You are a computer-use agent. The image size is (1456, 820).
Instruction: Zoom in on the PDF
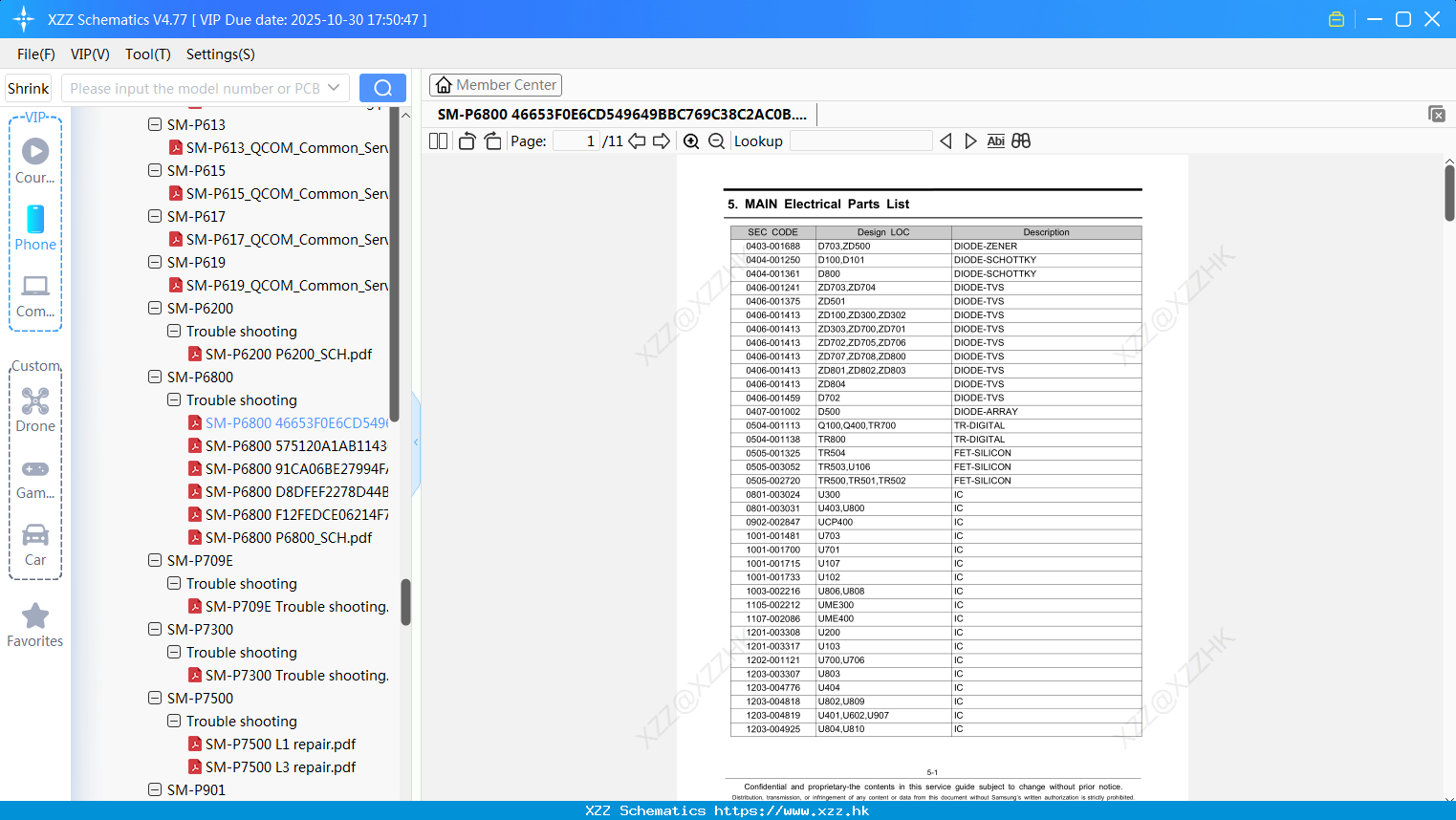691,140
